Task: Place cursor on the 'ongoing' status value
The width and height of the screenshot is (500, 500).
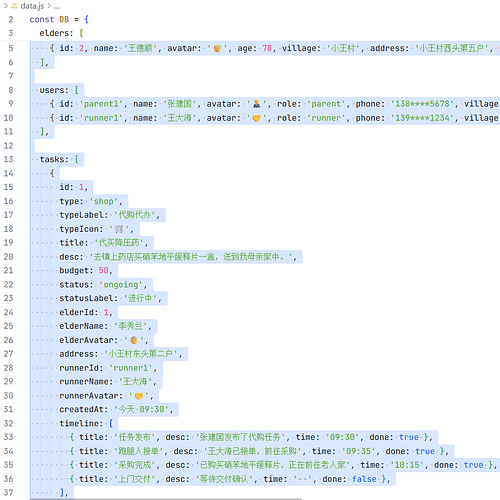Action: pos(121,285)
